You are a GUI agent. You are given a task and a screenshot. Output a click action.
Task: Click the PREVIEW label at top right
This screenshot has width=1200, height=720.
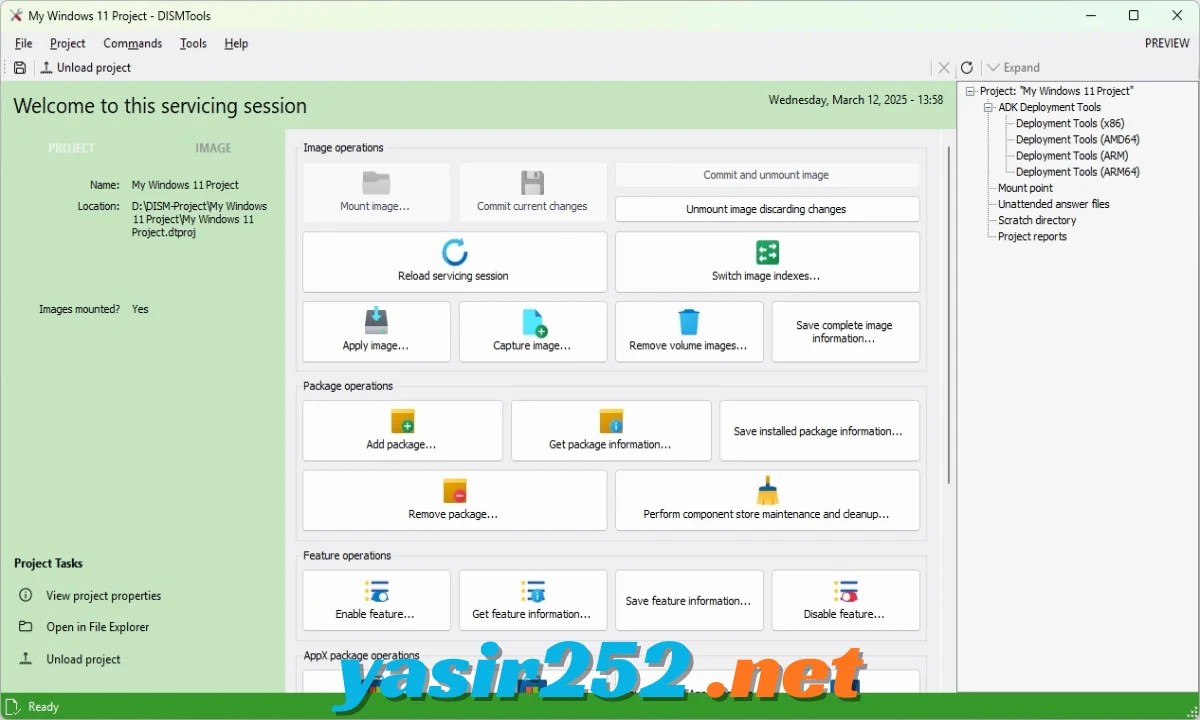click(1167, 43)
